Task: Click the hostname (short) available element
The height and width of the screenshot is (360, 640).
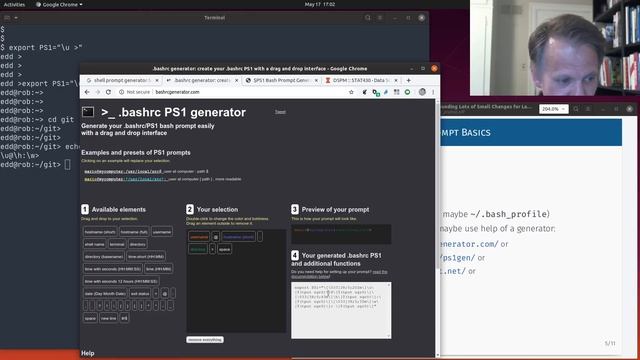Action: [x=100, y=232]
